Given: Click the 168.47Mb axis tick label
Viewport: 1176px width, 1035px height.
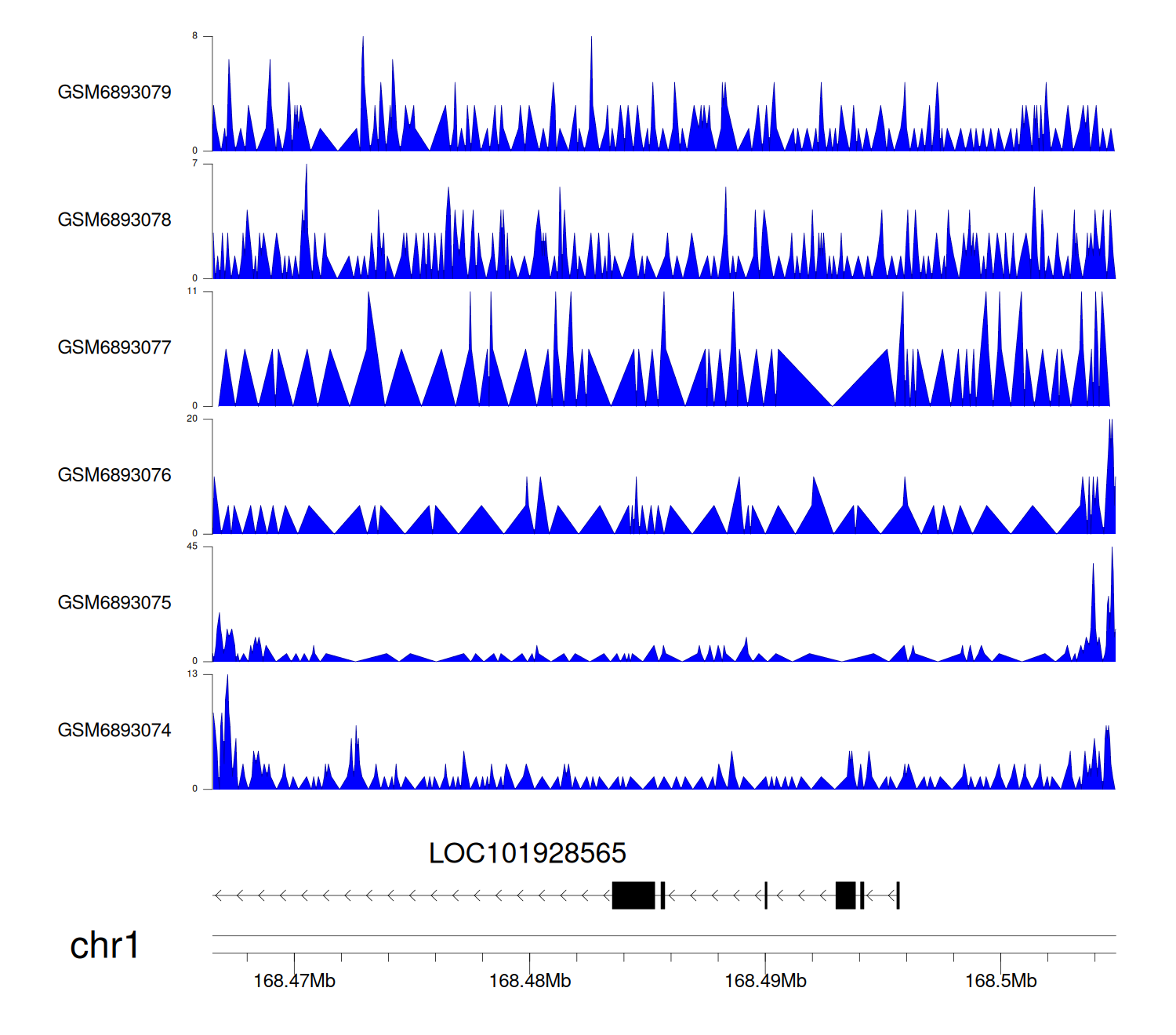Looking at the screenshot, I should point(294,981).
